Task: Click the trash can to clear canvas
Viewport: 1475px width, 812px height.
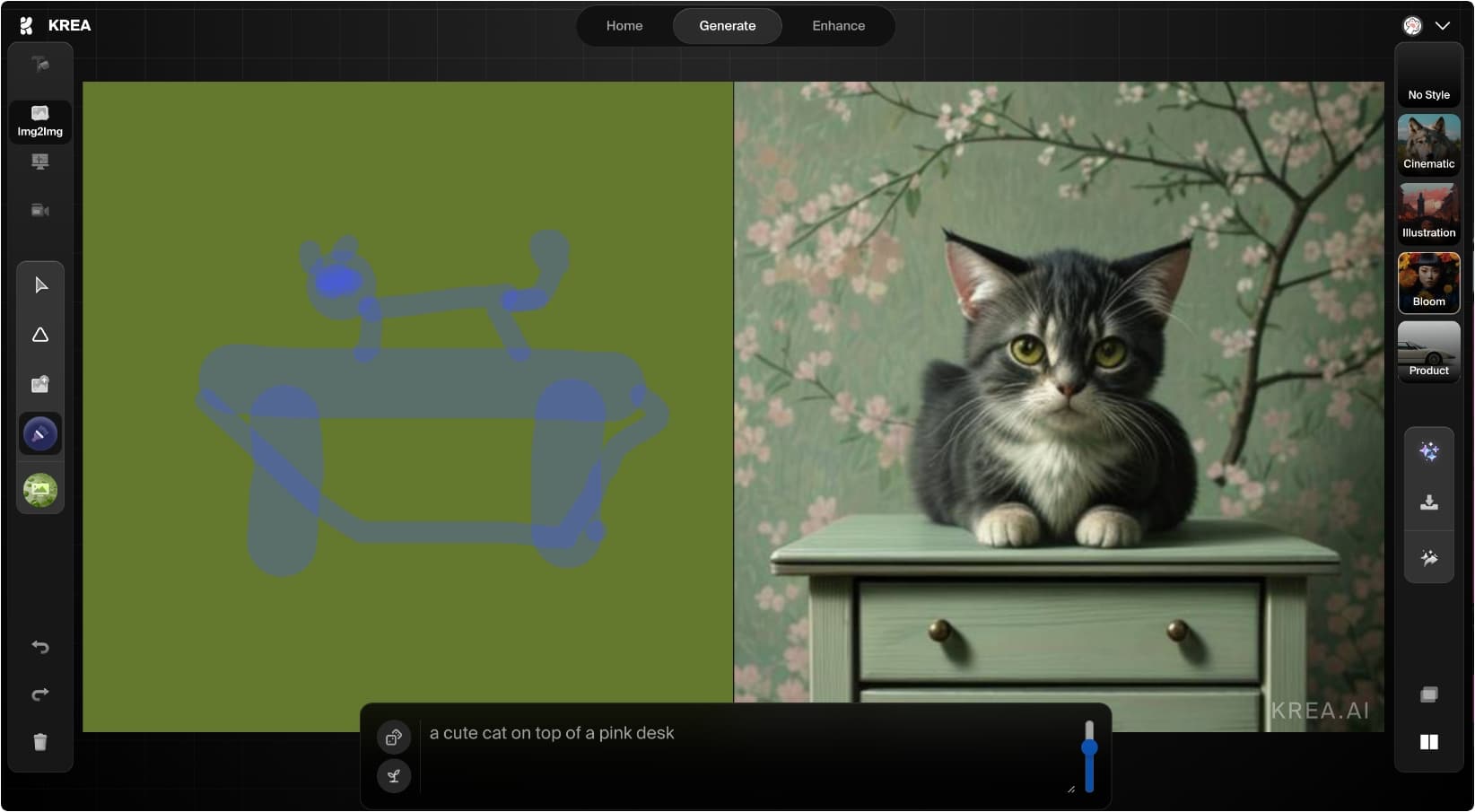Action: [40, 742]
